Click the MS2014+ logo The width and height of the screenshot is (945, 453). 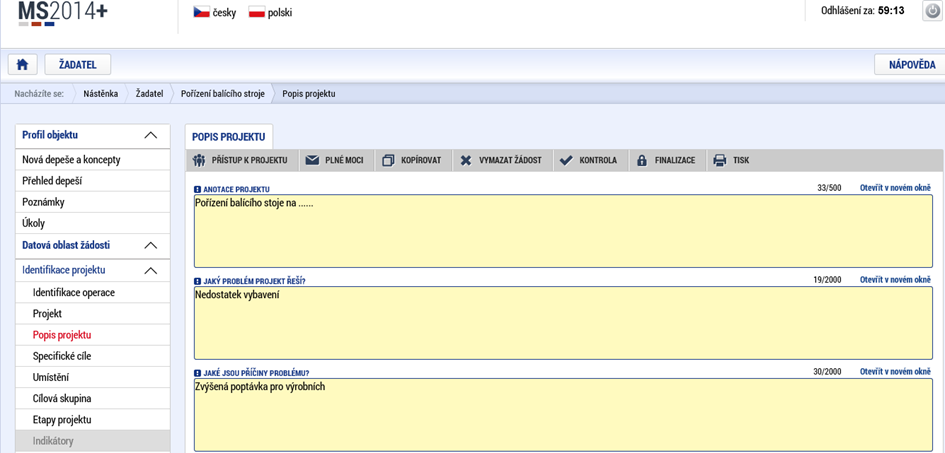click(x=63, y=13)
